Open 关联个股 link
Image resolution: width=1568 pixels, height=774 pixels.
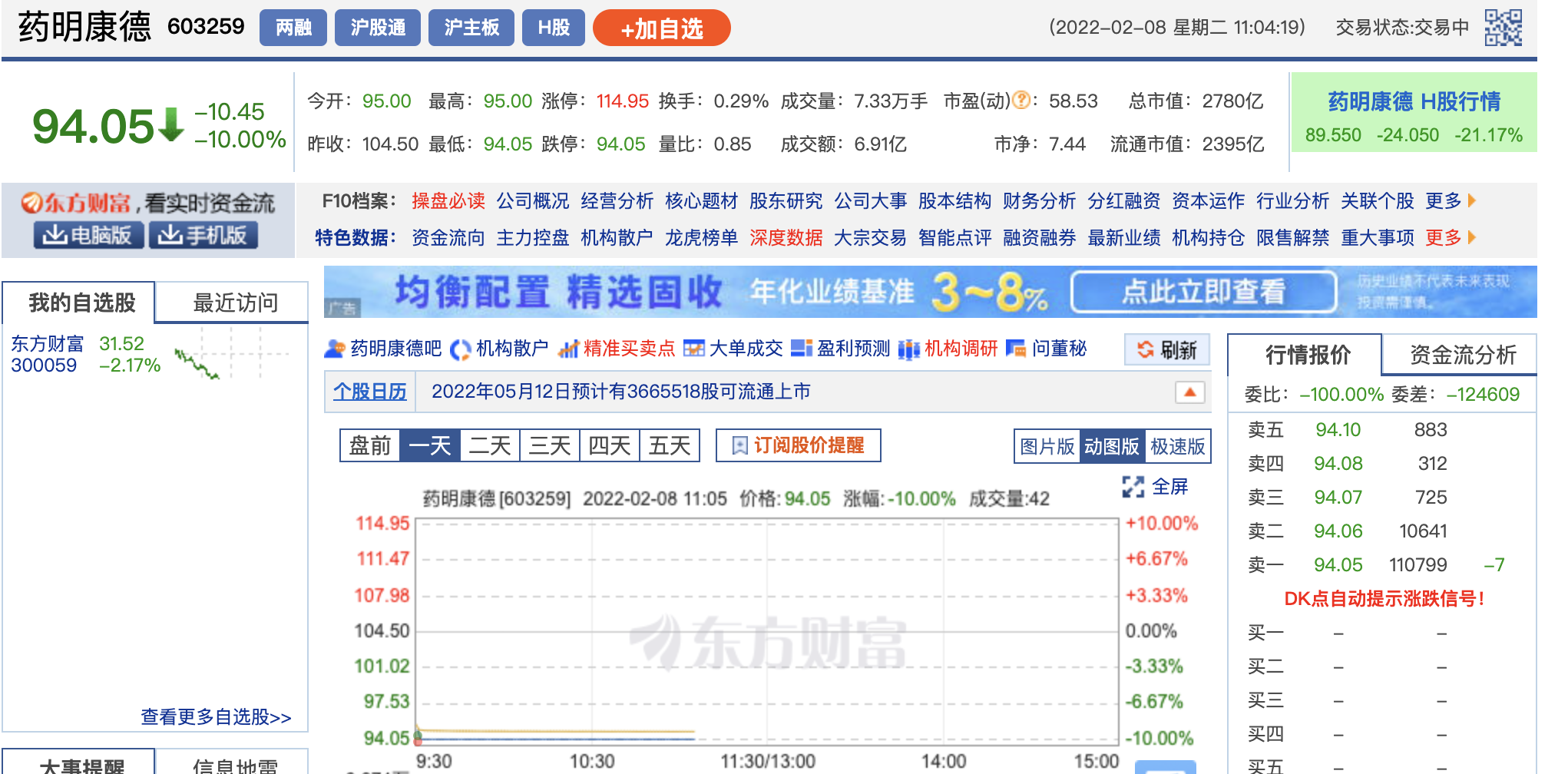(x=1378, y=201)
